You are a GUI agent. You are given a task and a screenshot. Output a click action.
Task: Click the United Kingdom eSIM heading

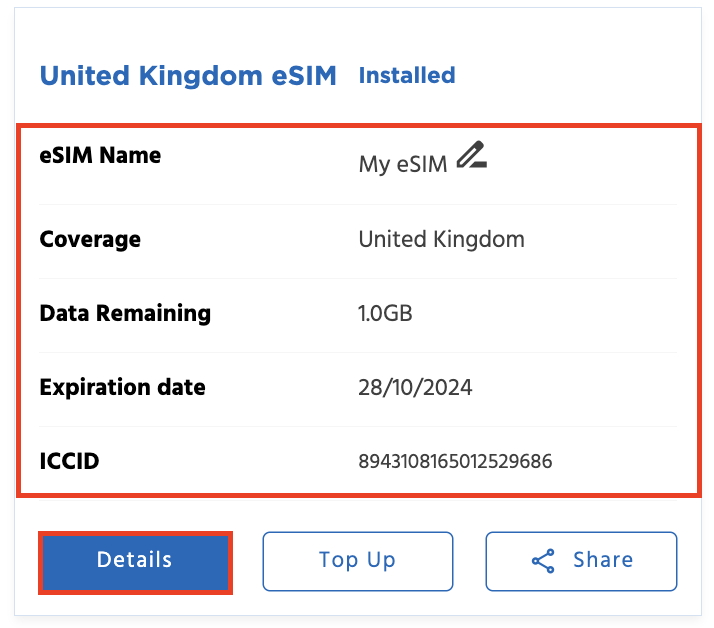pos(188,75)
